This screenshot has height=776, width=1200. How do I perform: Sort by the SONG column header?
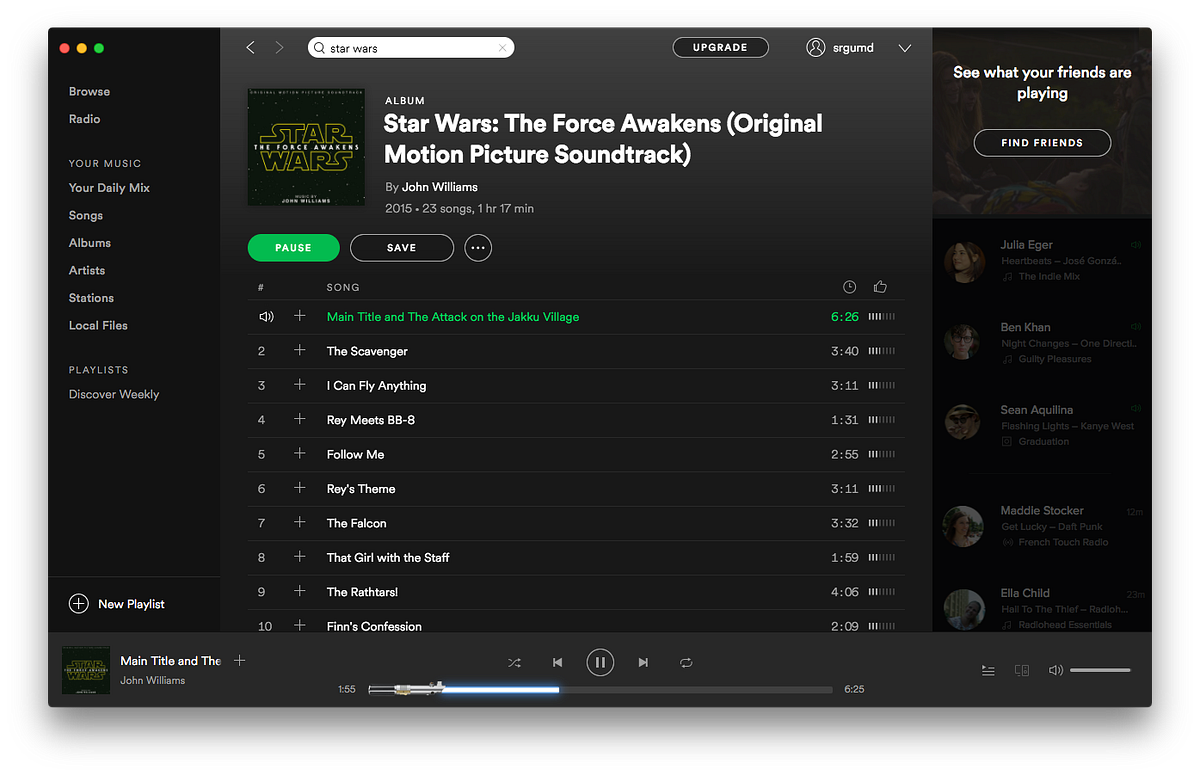(x=343, y=287)
